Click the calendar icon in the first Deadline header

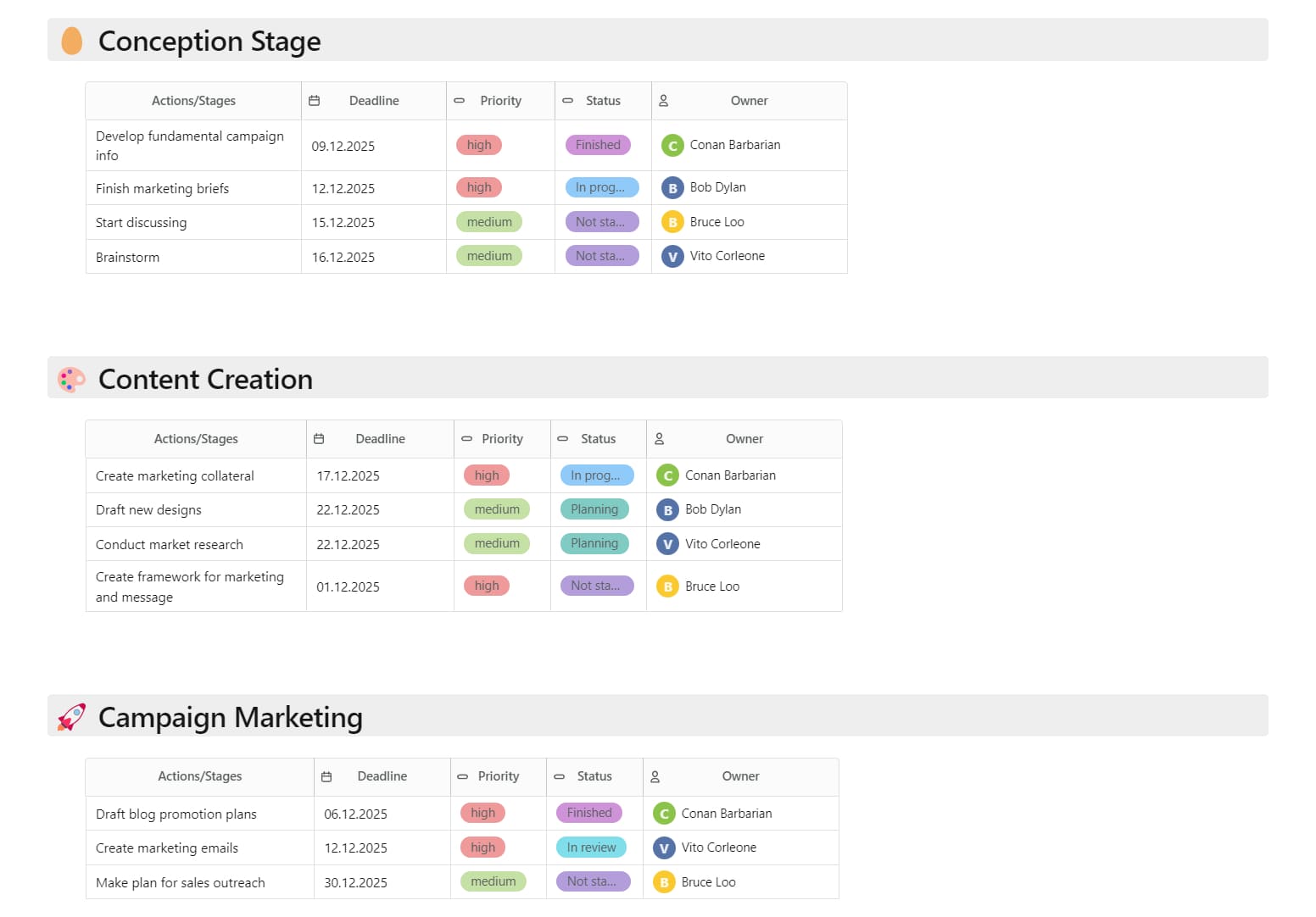pos(315,100)
